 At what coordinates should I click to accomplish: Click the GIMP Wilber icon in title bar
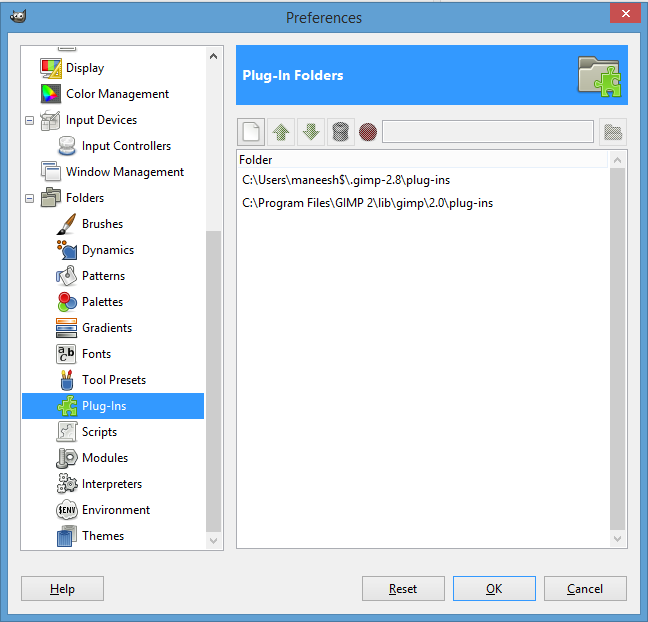click(18, 17)
